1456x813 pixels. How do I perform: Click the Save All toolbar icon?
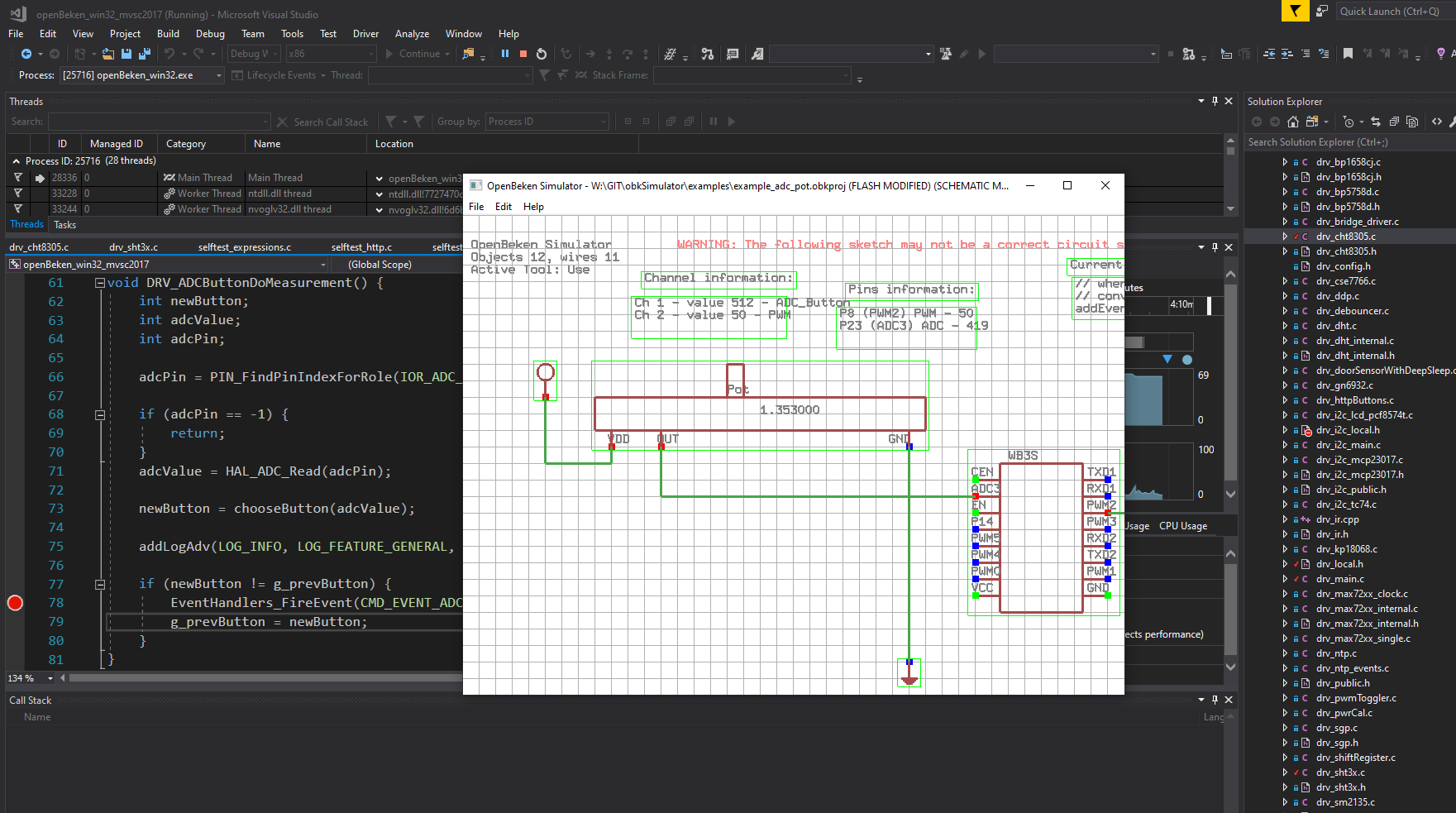point(144,54)
